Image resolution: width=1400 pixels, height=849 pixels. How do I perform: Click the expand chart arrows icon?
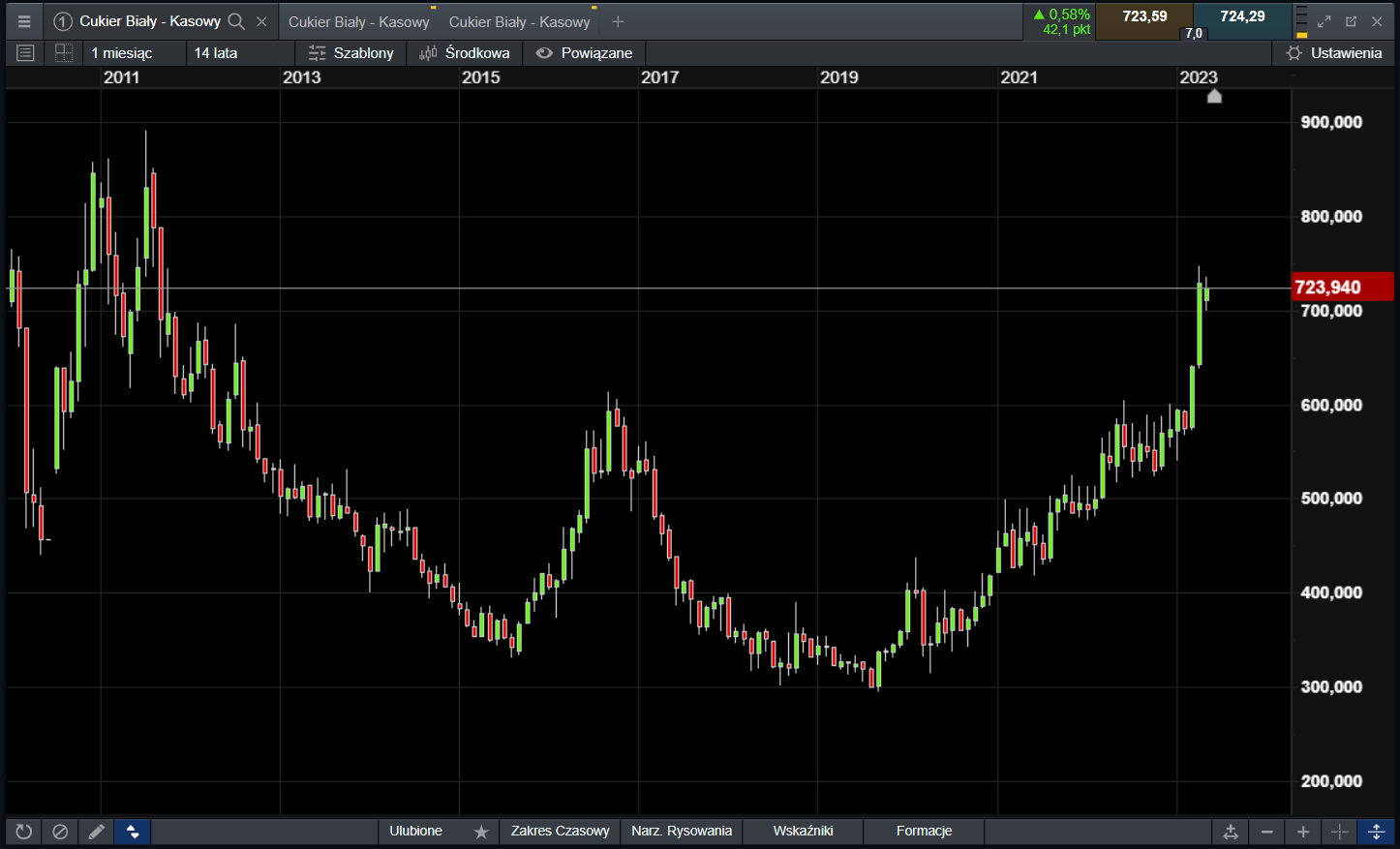pos(1324,21)
